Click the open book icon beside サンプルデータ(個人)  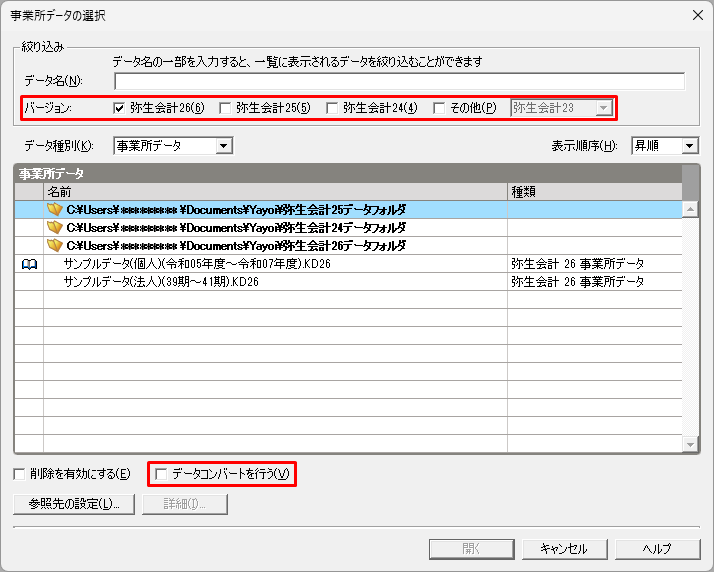pyautogui.click(x=29, y=264)
